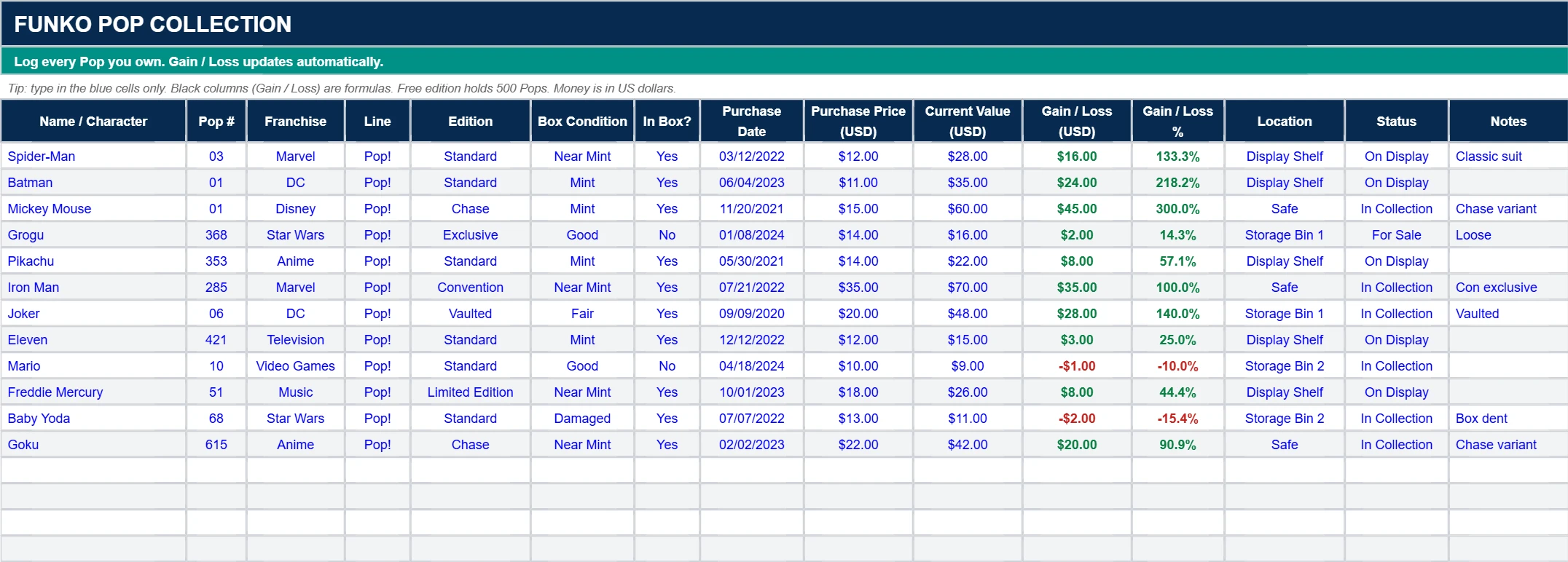Click the Gain / Loss % header
The width and height of the screenshot is (1568, 562).
point(1177,122)
